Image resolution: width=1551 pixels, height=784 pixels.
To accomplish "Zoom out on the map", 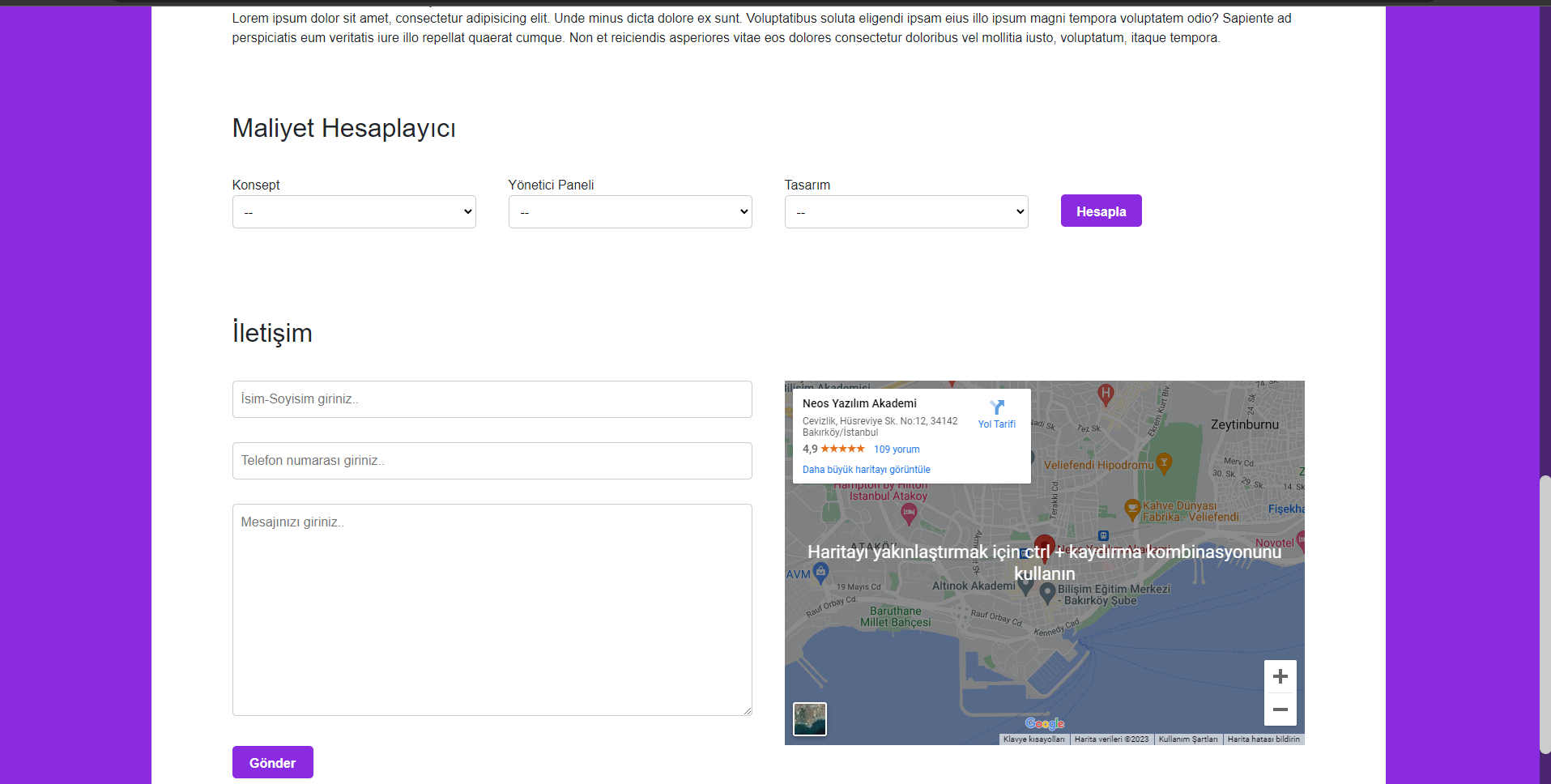I will coord(1280,709).
